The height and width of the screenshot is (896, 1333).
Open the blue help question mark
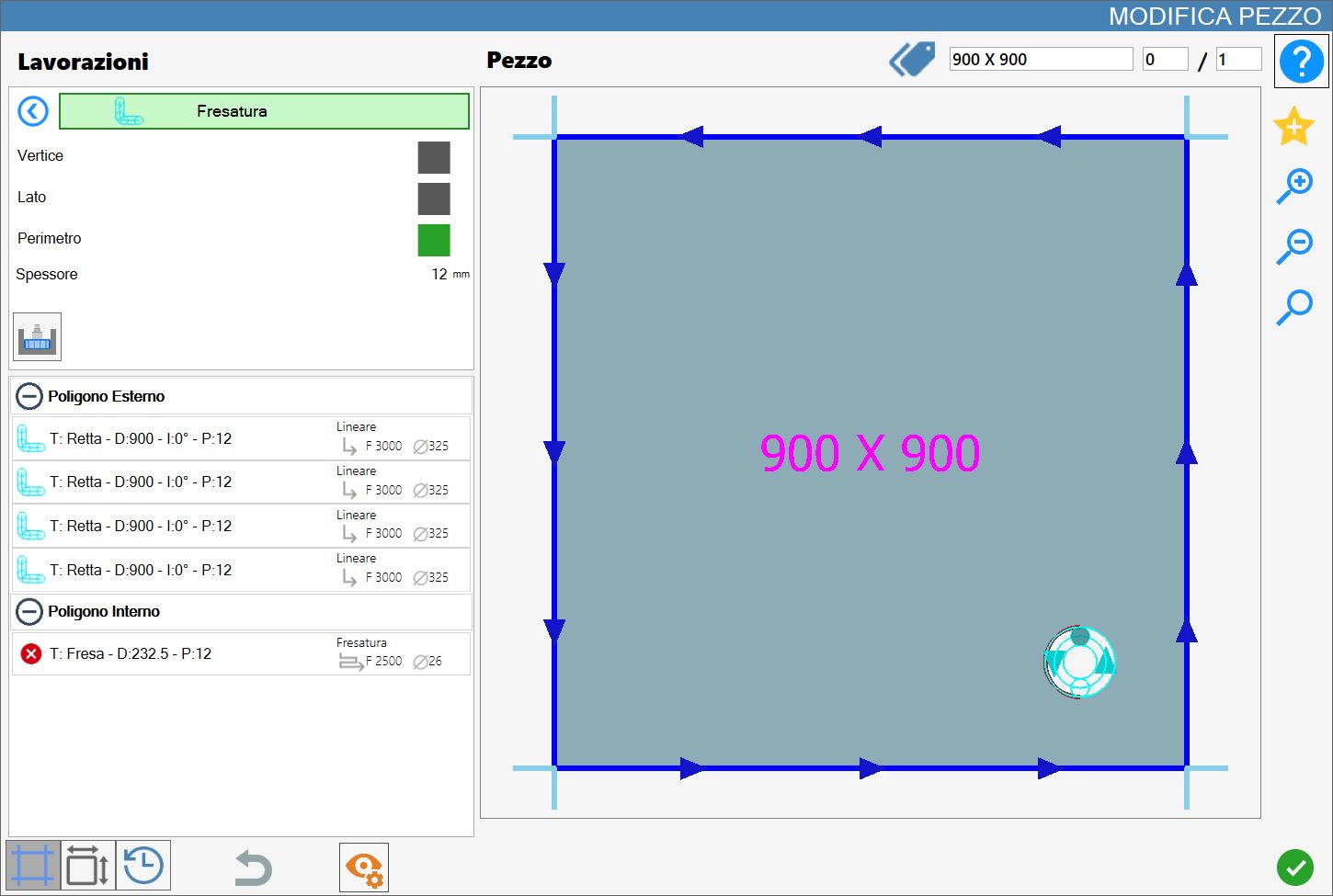(1301, 62)
